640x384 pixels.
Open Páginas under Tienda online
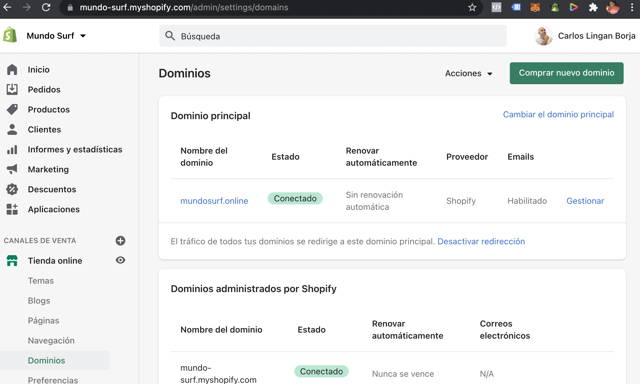pyautogui.click(x=43, y=321)
